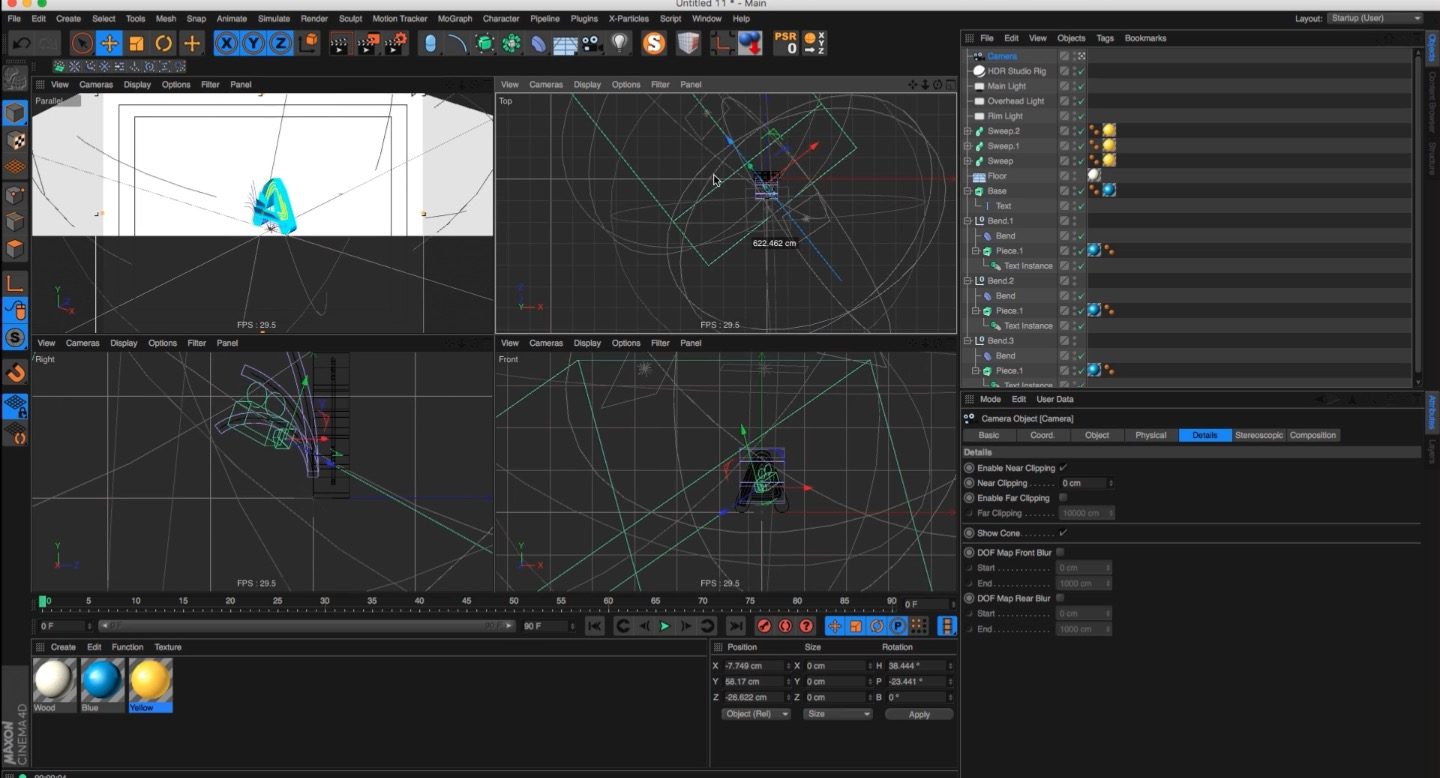Add a floor environment object icon
This screenshot has height=778, width=1440.
click(x=566, y=43)
